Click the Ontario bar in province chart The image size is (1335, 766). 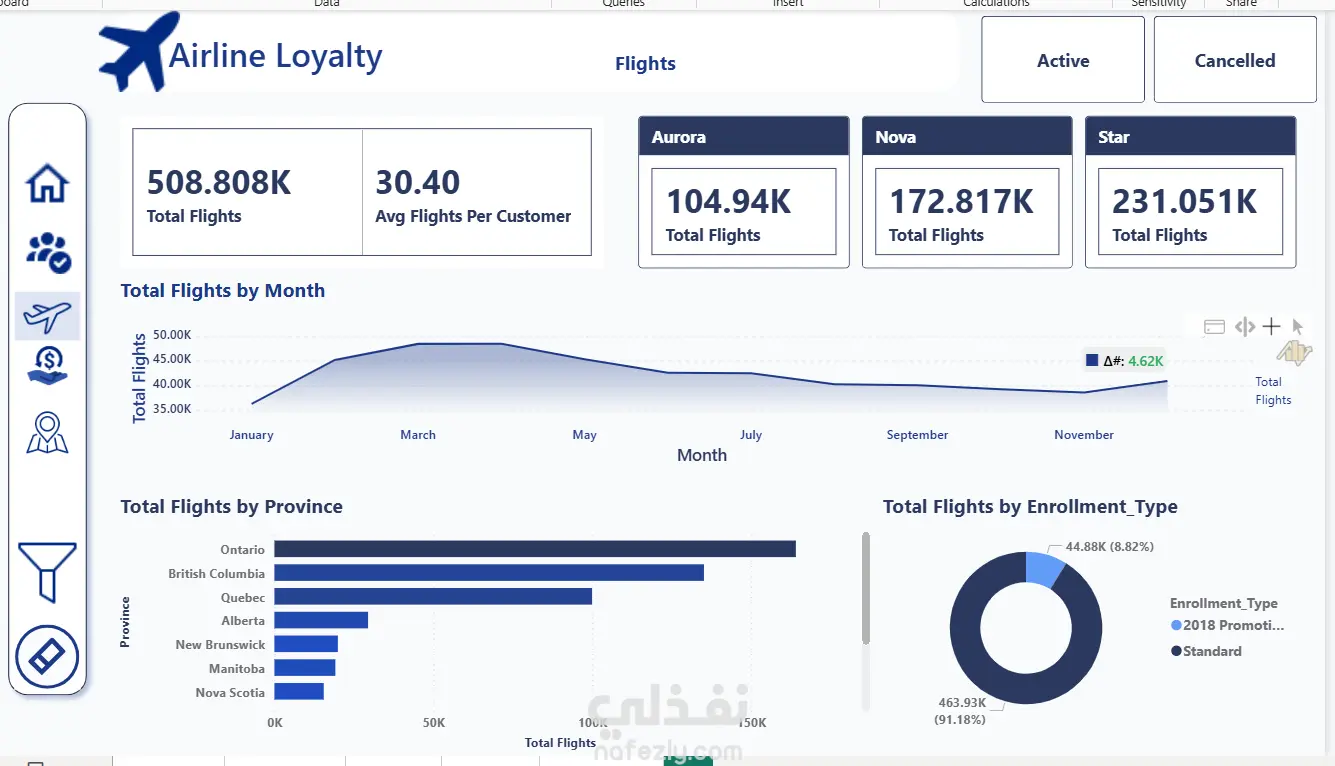pos(535,549)
